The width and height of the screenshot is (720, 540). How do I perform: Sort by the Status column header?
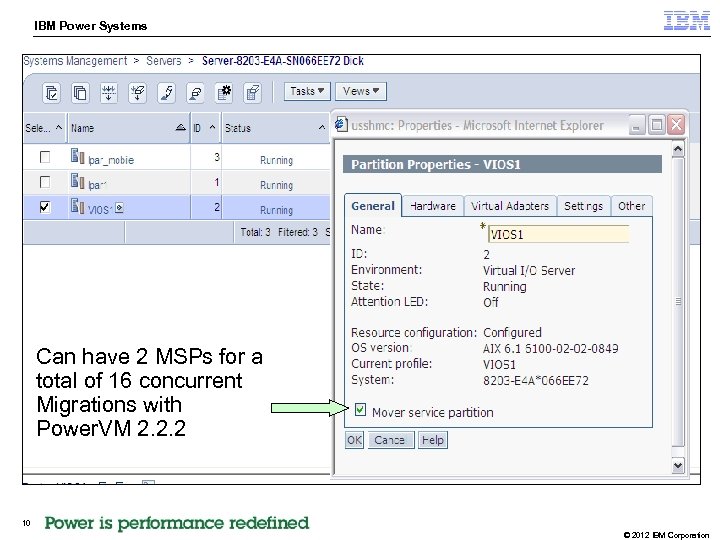276,128
